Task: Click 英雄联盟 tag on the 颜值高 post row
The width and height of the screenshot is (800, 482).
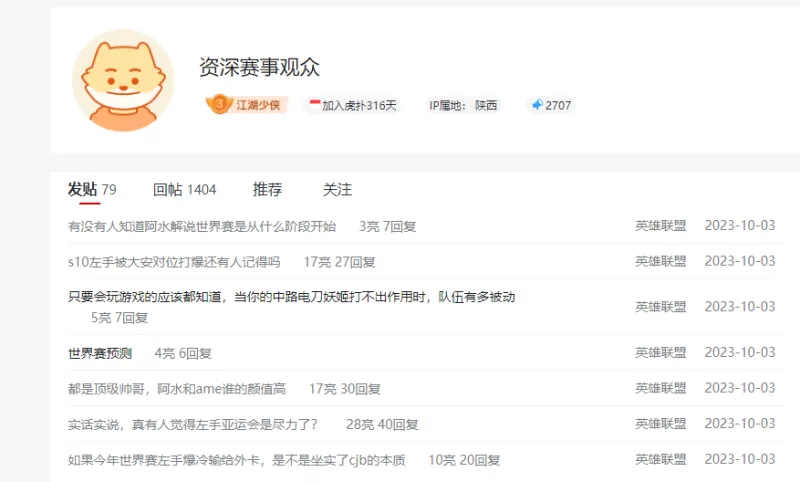Action: point(661,388)
